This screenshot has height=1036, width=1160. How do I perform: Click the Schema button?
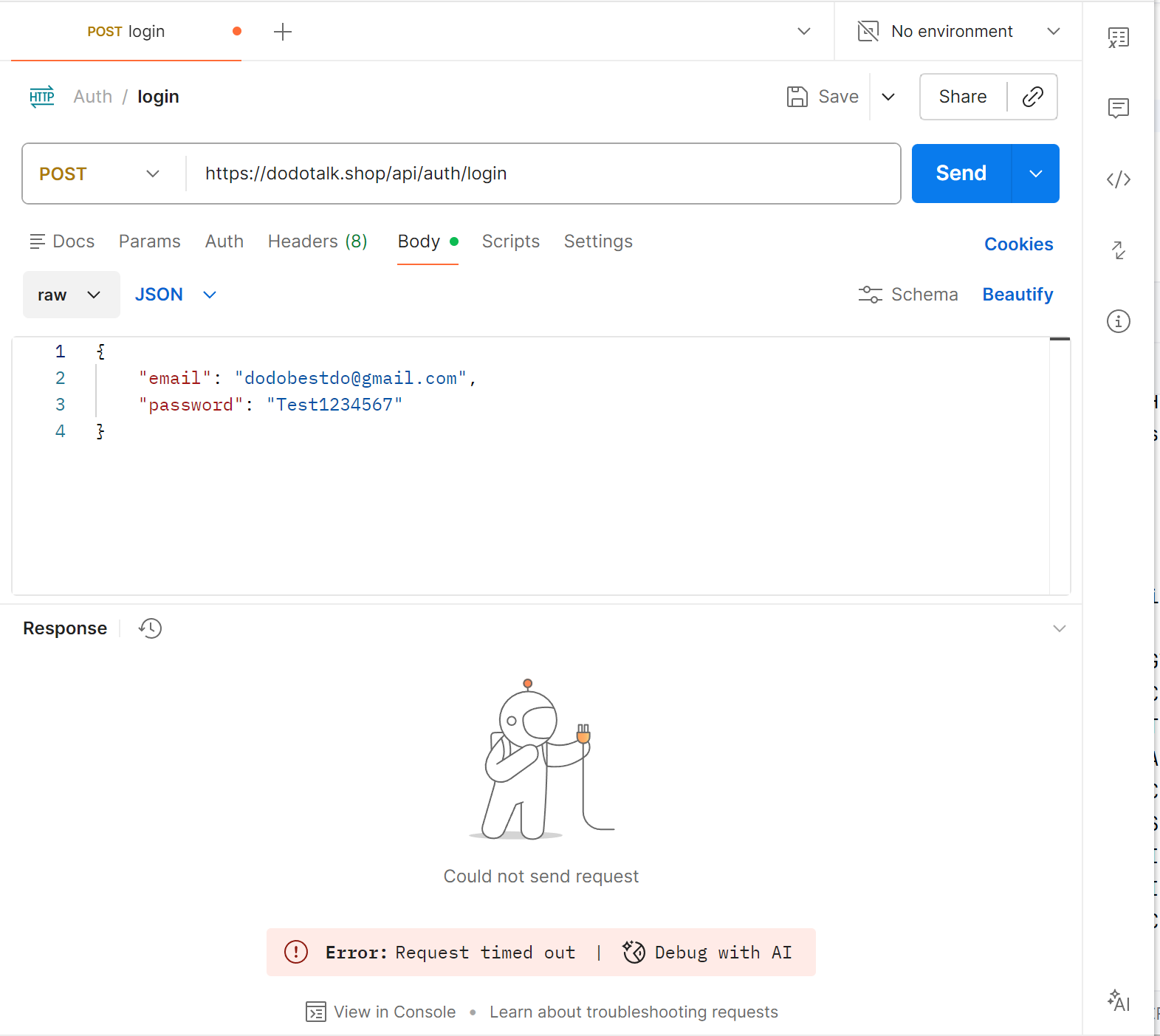pos(908,295)
